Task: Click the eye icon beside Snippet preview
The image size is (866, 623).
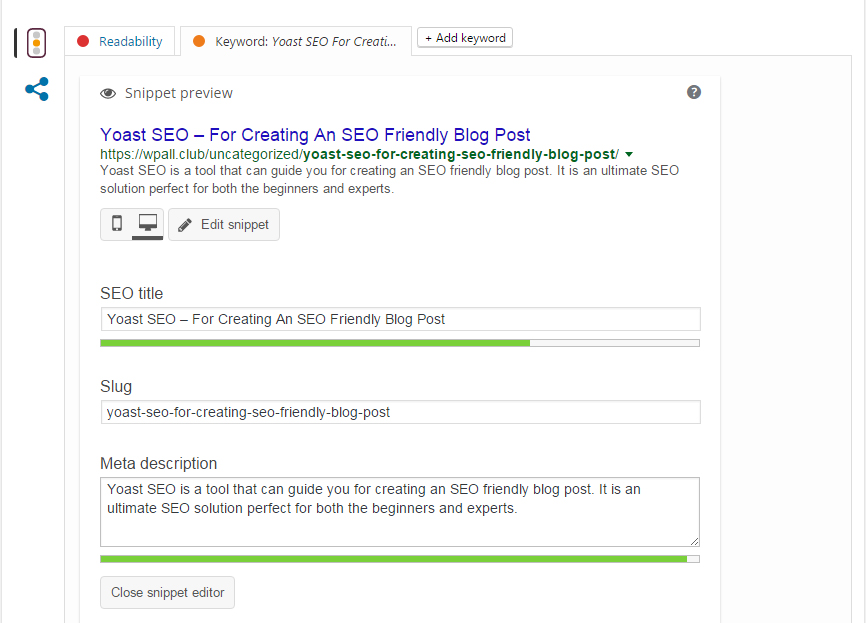Action: point(108,93)
